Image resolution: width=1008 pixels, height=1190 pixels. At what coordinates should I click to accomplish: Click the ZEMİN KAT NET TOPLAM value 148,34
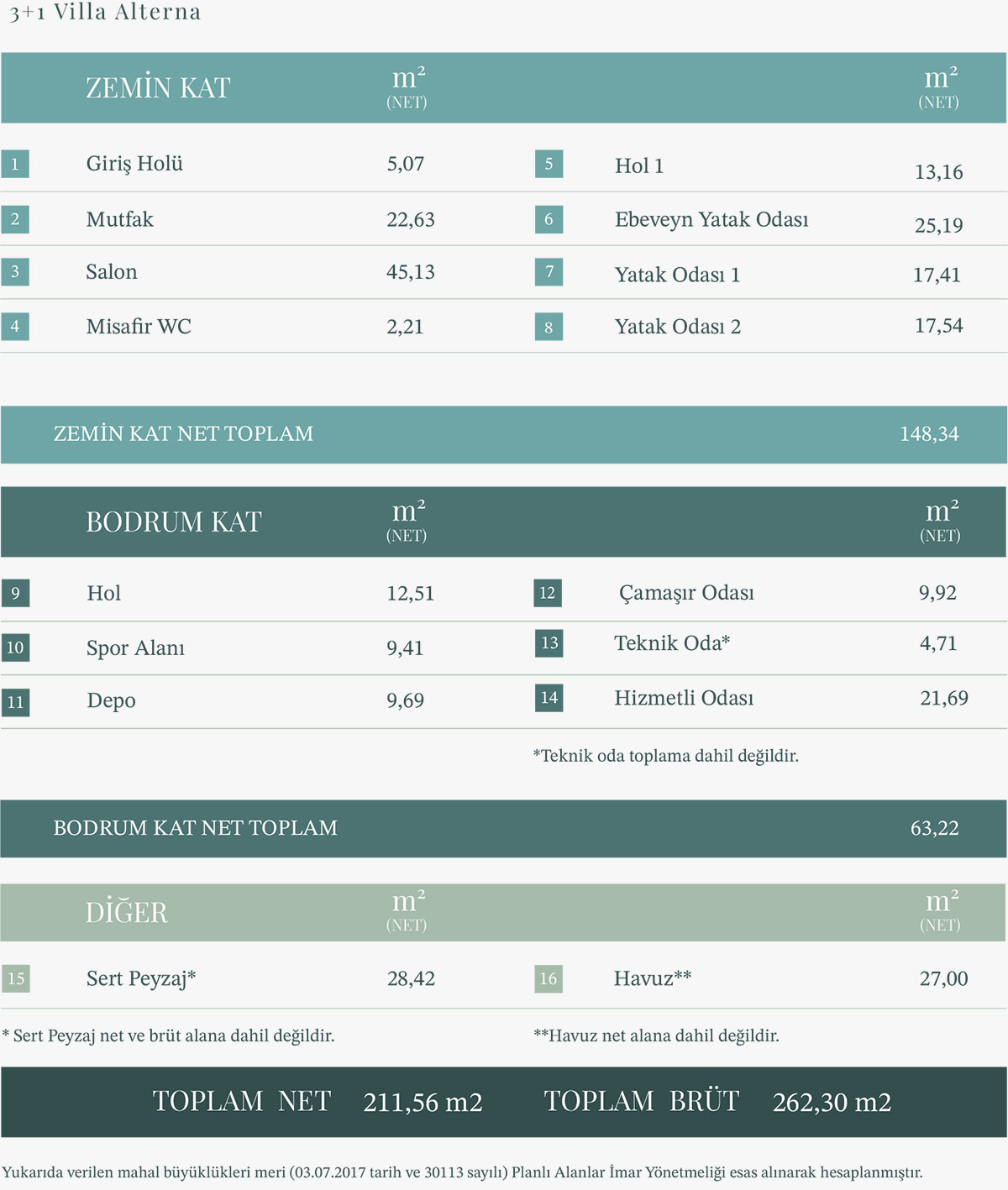tap(929, 434)
